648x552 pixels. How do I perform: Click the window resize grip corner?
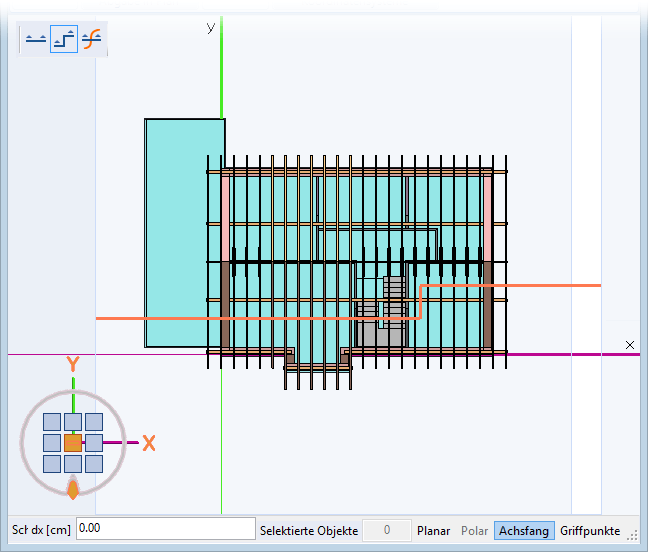coord(632,536)
